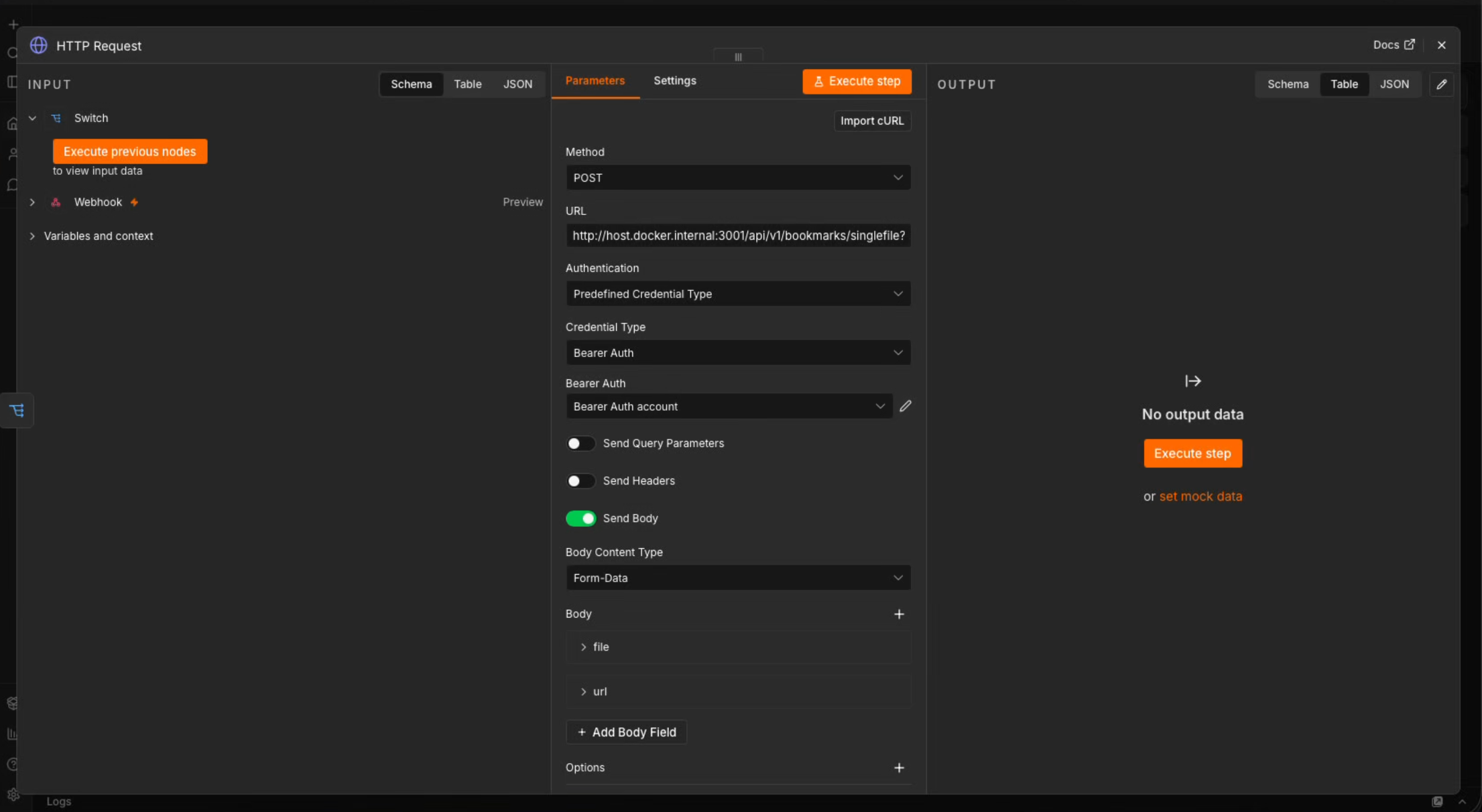Click the Webhook node icon
The height and width of the screenshot is (812, 1482).
[56, 202]
